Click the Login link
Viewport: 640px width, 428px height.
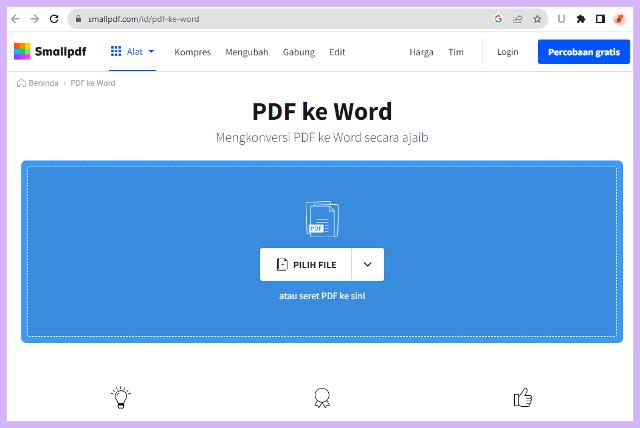tap(507, 52)
